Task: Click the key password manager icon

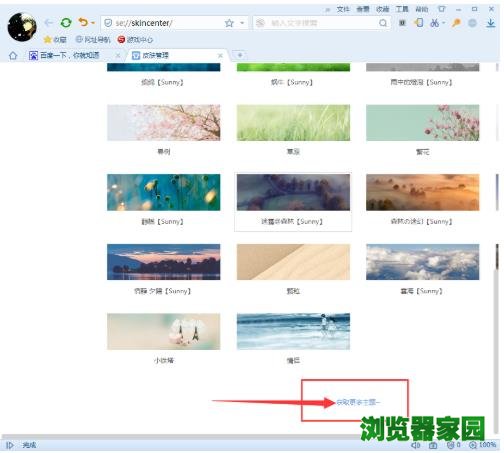Action: coord(456,23)
